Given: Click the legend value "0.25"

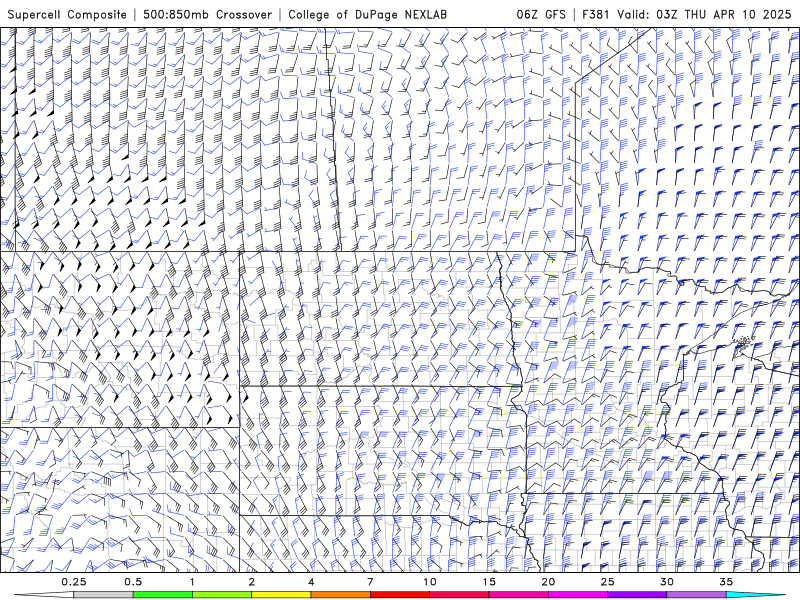Looking at the screenshot, I should tap(74, 582).
